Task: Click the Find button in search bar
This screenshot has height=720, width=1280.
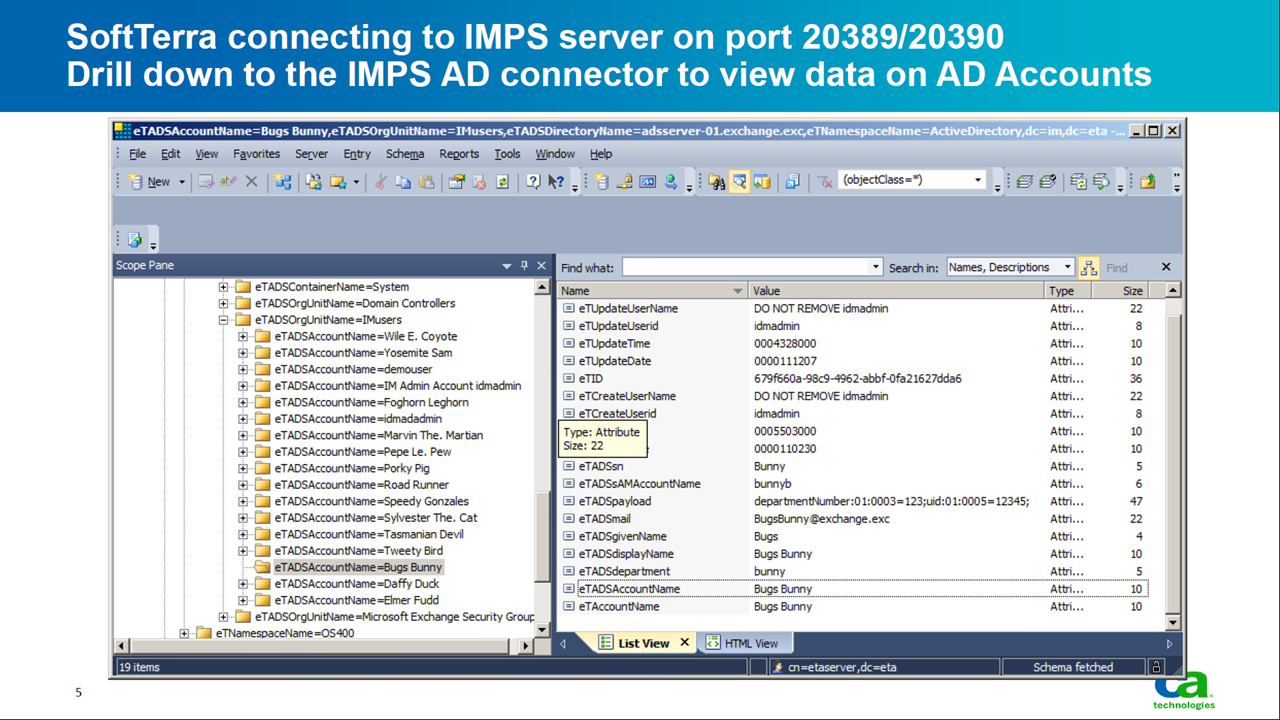Action: (x=1117, y=267)
